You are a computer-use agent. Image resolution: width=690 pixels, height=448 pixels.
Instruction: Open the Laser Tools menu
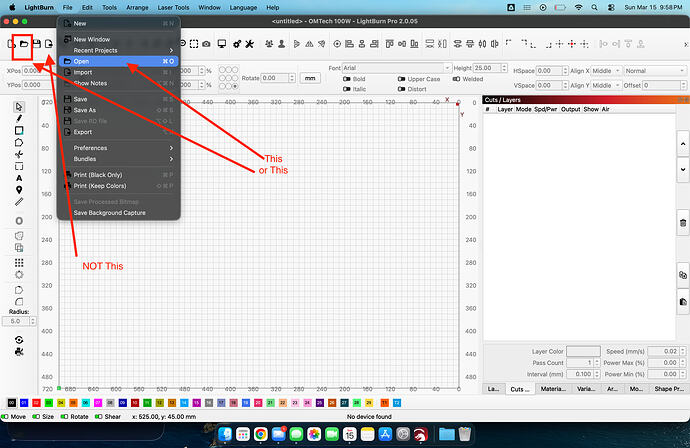point(173,7)
